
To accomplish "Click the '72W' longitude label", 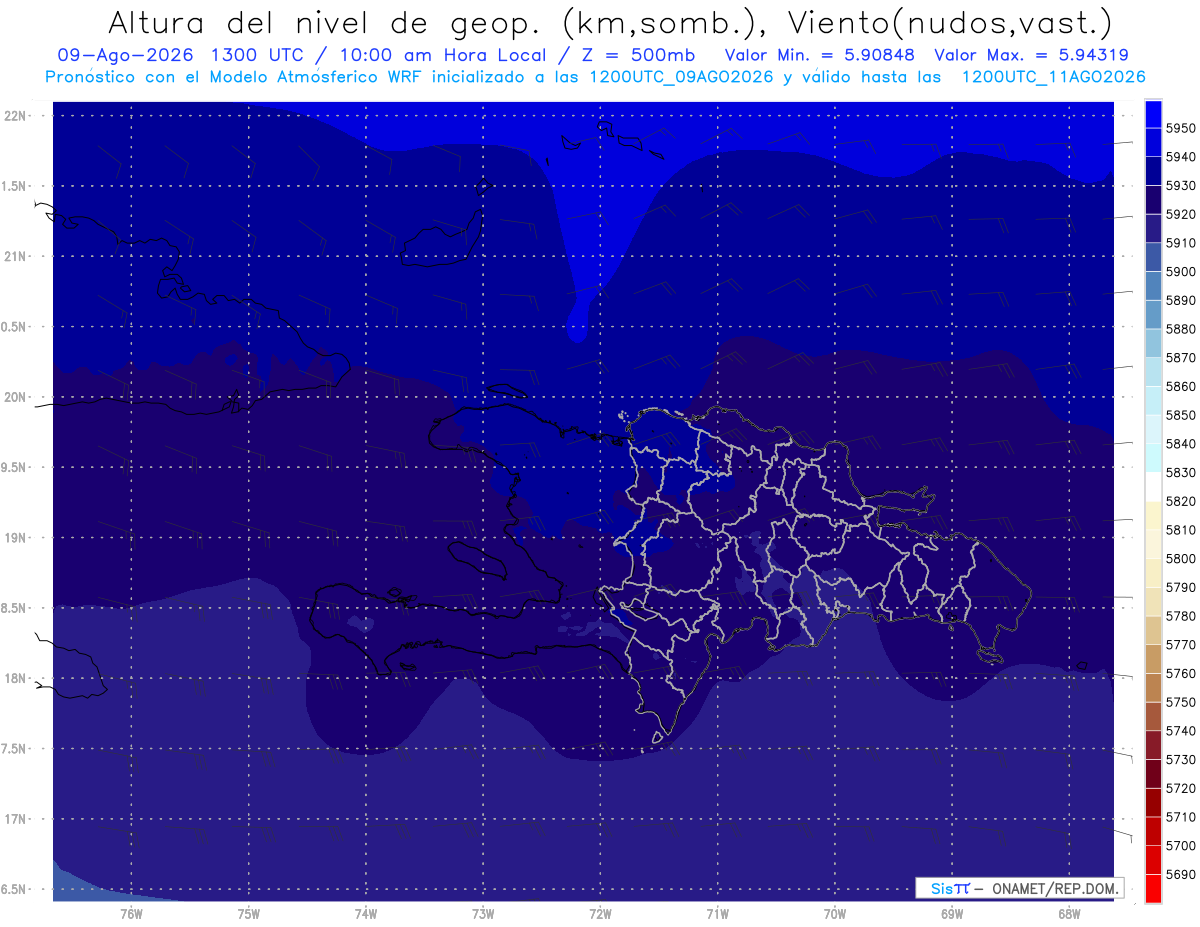I will coord(600,913).
